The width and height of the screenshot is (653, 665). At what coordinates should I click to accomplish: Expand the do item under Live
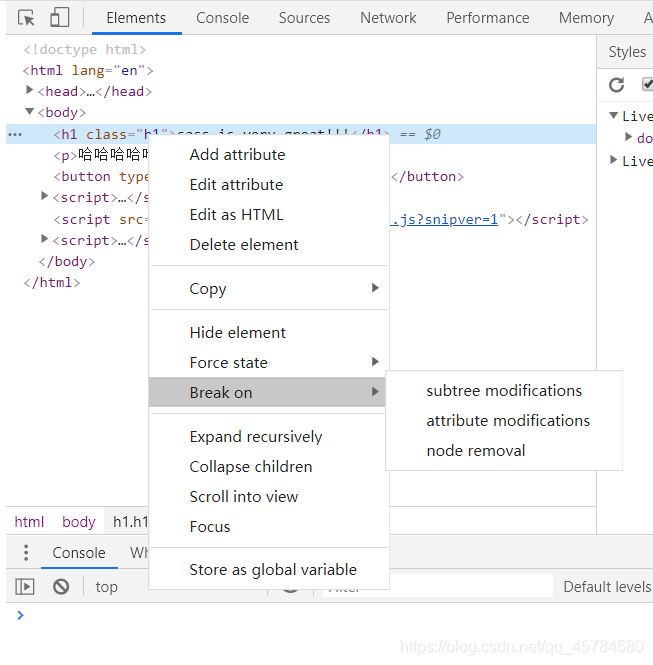pos(628,136)
